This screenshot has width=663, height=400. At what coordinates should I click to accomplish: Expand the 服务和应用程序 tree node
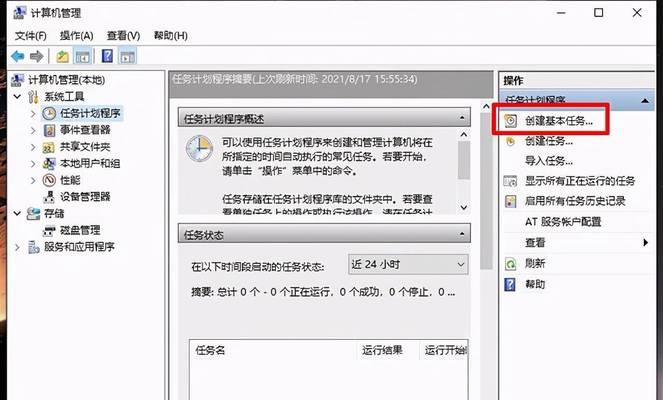[x=17, y=247]
